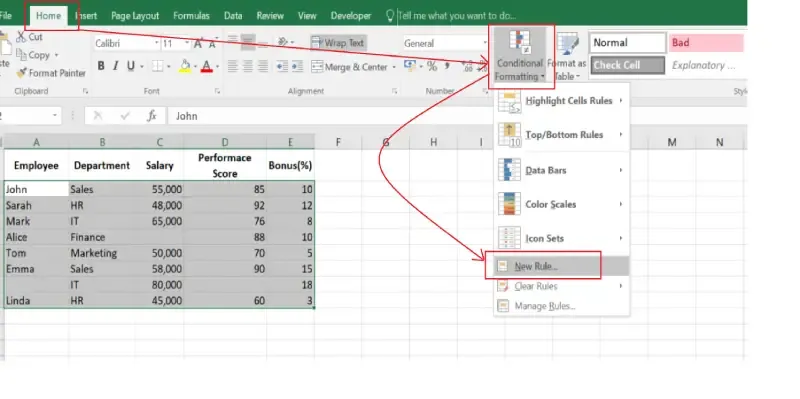Open the Font name Calibri dropdown

[157, 44]
